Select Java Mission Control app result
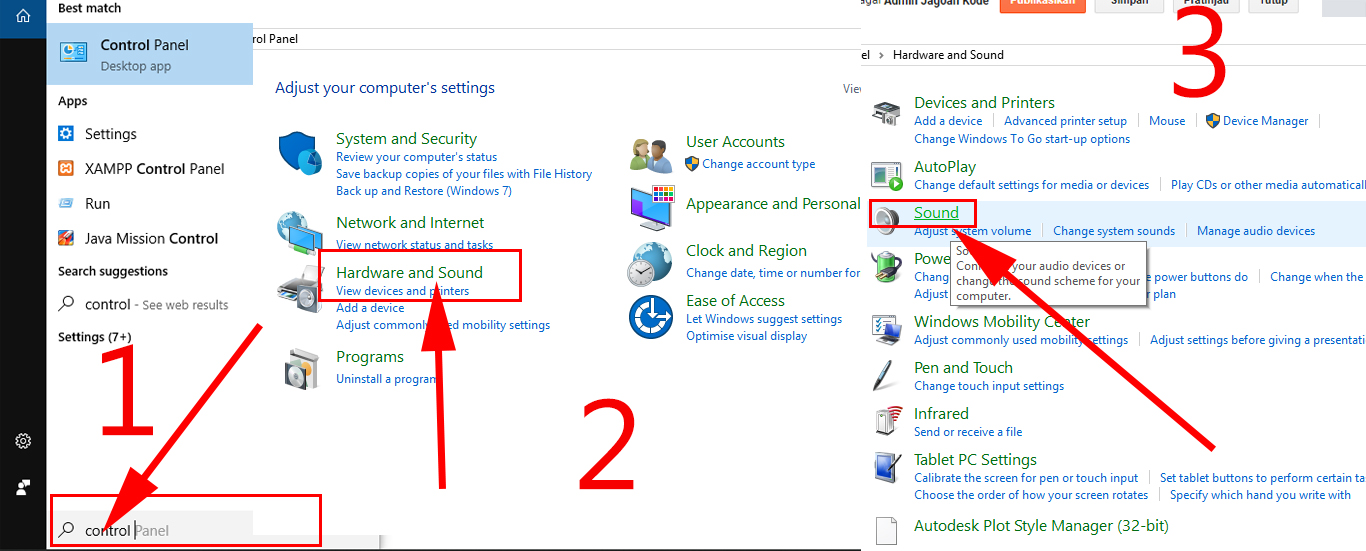The image size is (1366, 551). coord(149,238)
